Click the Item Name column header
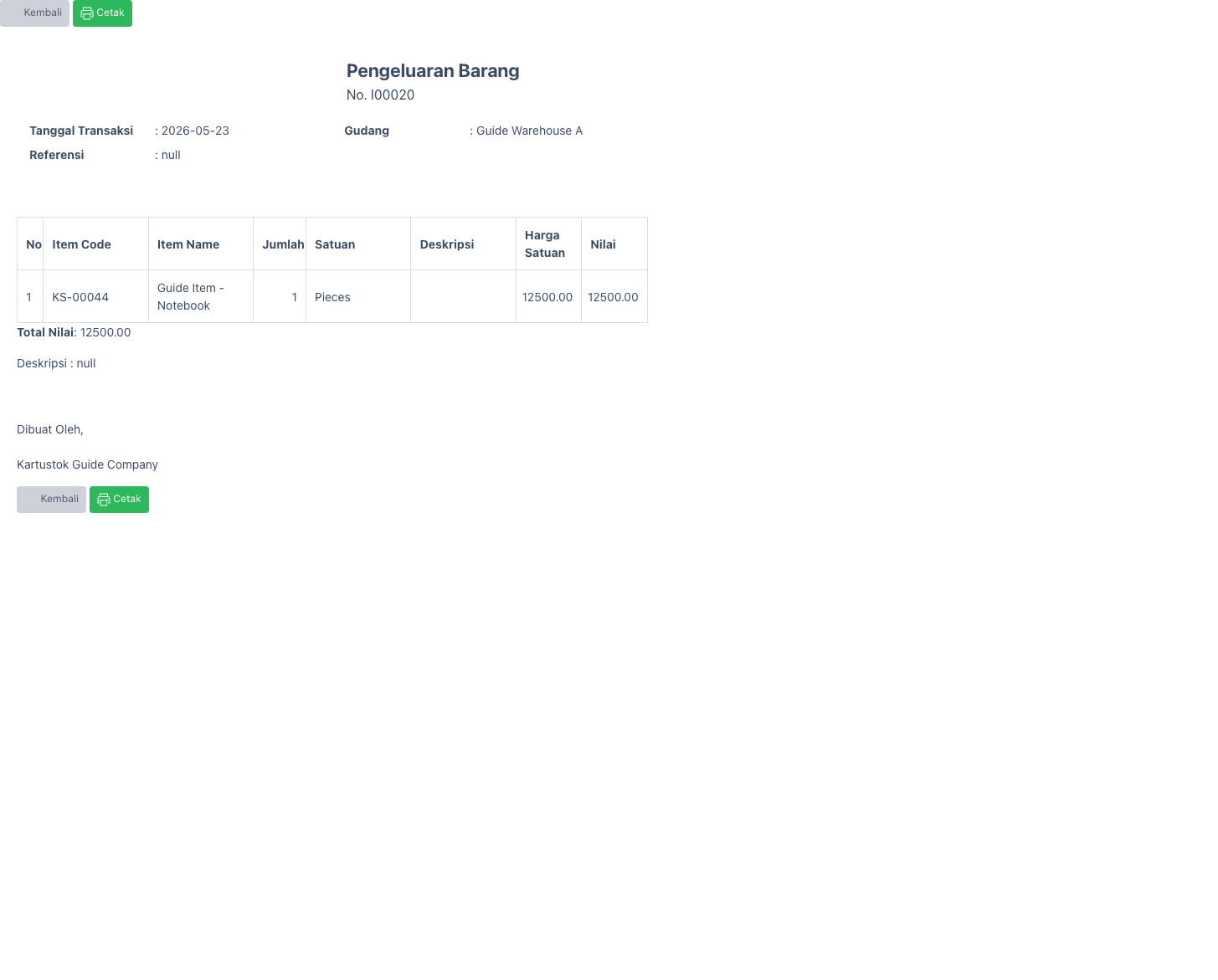Viewport: 1218px width, 980px height. pyautogui.click(x=201, y=244)
